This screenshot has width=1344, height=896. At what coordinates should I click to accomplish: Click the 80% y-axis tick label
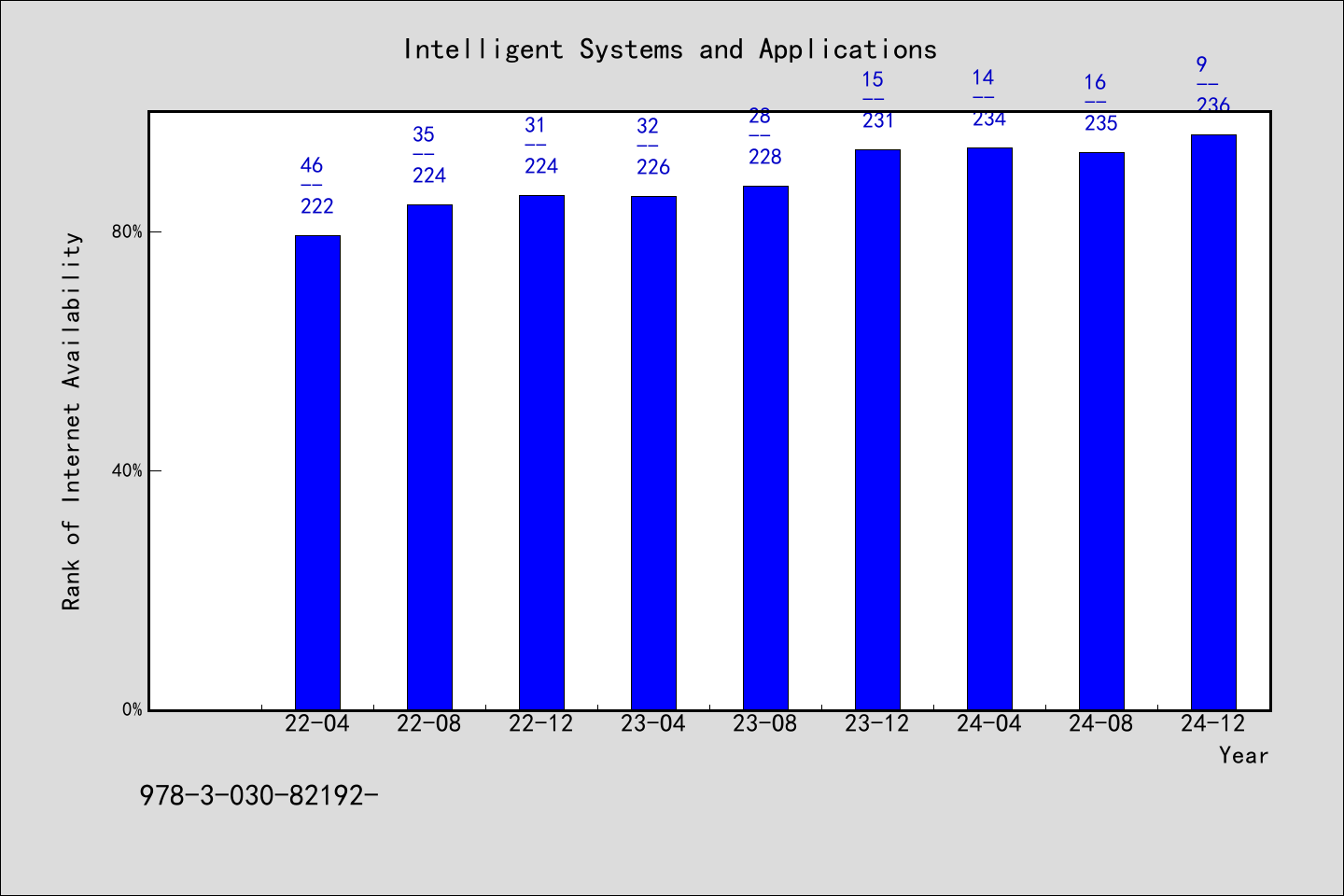click(x=128, y=231)
